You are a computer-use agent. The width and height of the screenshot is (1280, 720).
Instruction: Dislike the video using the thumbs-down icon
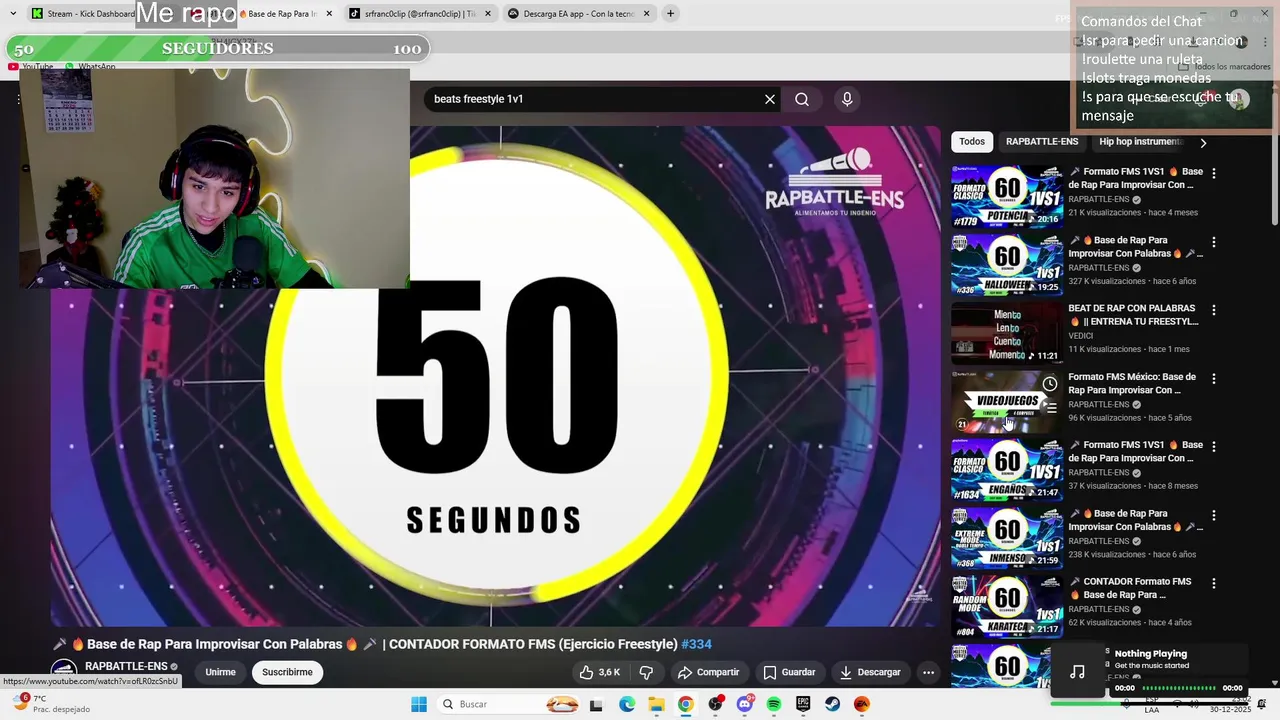646,672
